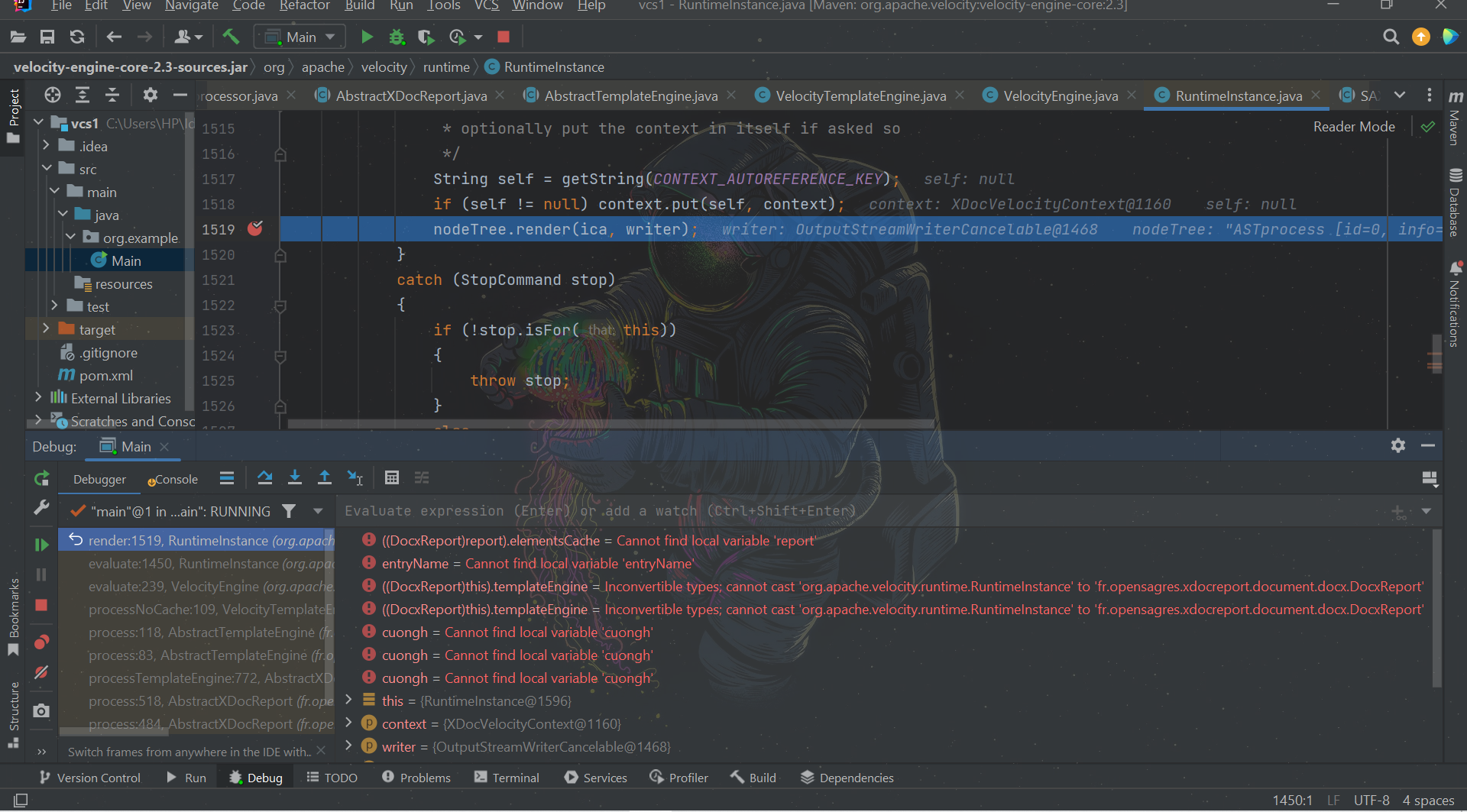The height and width of the screenshot is (812, 1467).
Task: Click editor horizontal scrollbar
Action: [x=610, y=423]
